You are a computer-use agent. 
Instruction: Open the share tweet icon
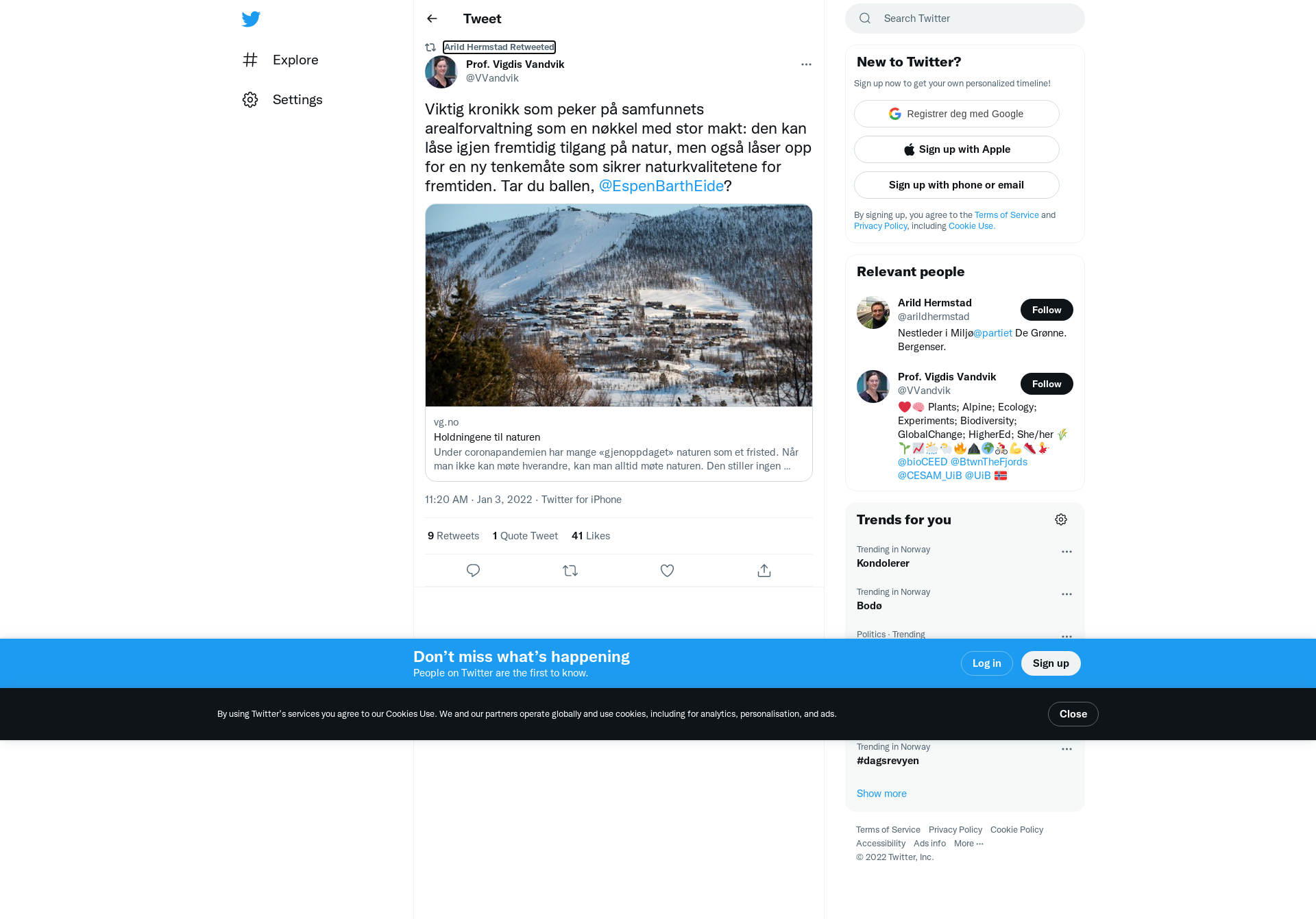[764, 570]
